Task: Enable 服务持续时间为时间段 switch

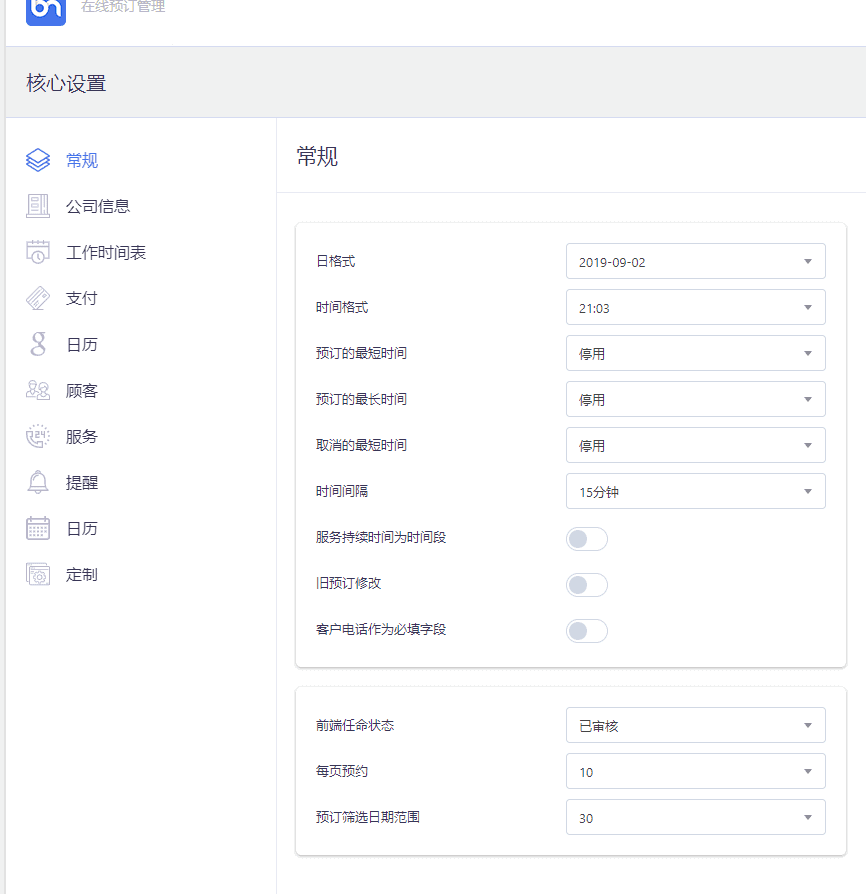Action: [587, 539]
